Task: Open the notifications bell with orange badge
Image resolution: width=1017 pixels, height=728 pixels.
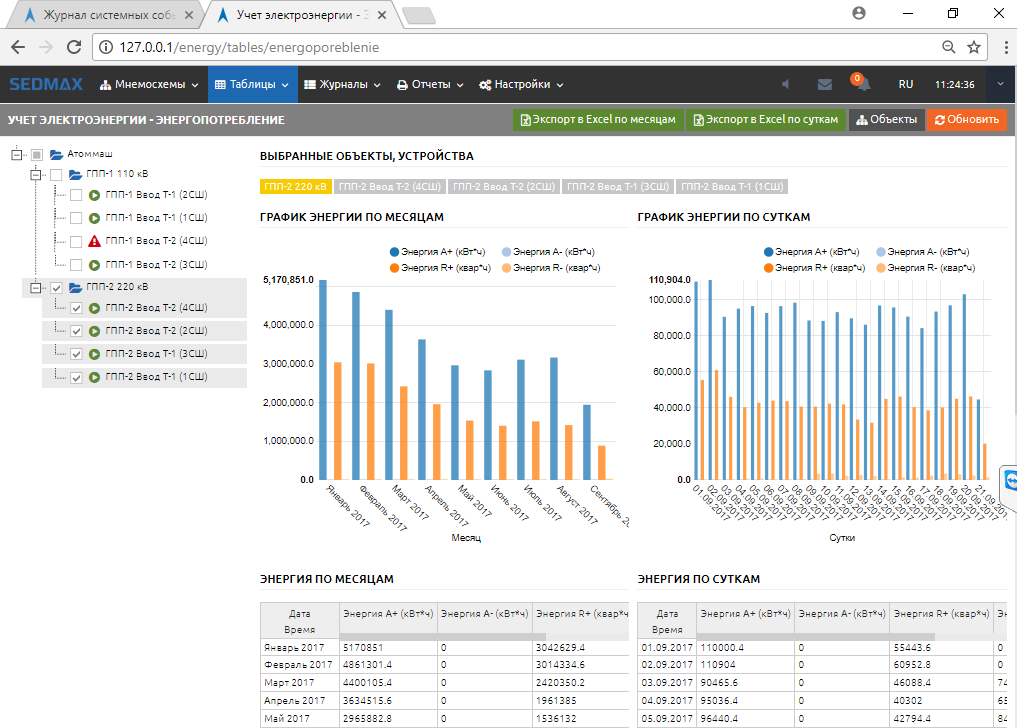Action: pos(861,85)
